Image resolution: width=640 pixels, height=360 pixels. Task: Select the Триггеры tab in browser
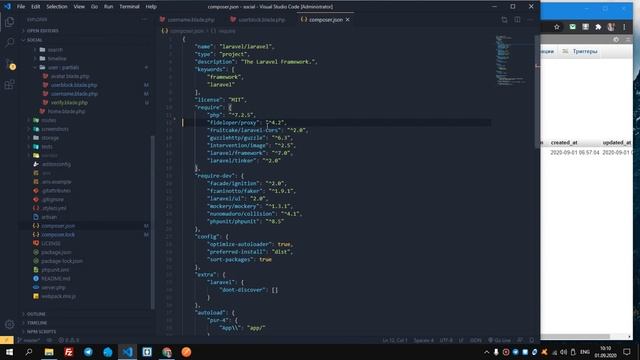click(x=580, y=51)
